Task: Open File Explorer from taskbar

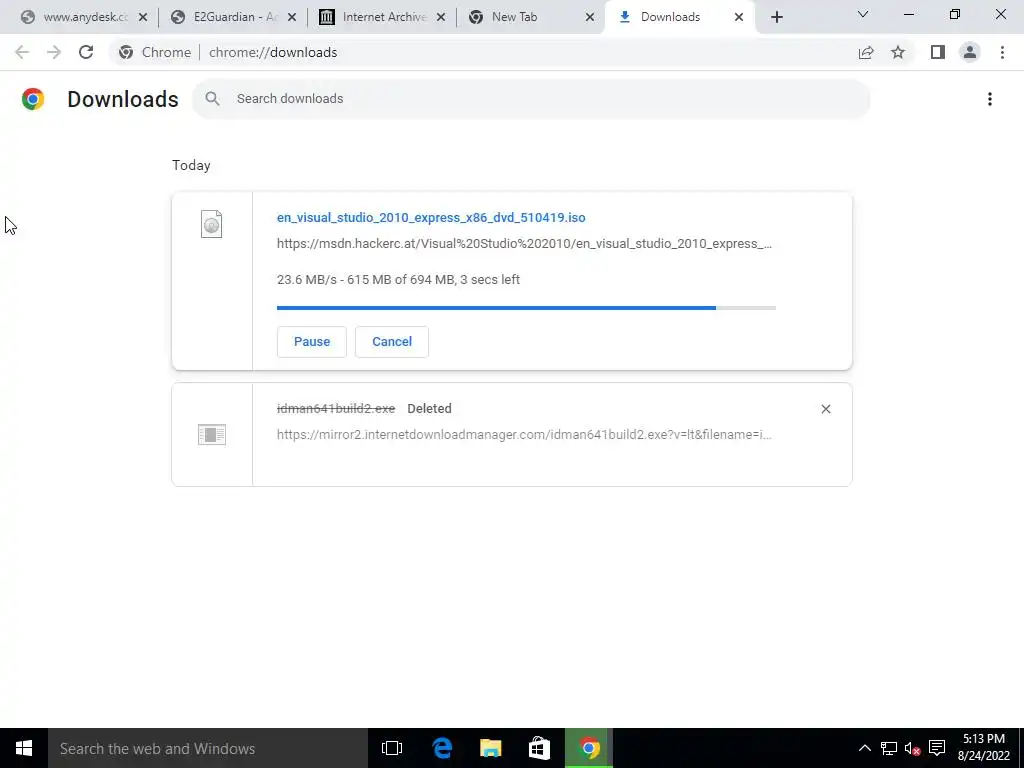Action: click(x=490, y=748)
